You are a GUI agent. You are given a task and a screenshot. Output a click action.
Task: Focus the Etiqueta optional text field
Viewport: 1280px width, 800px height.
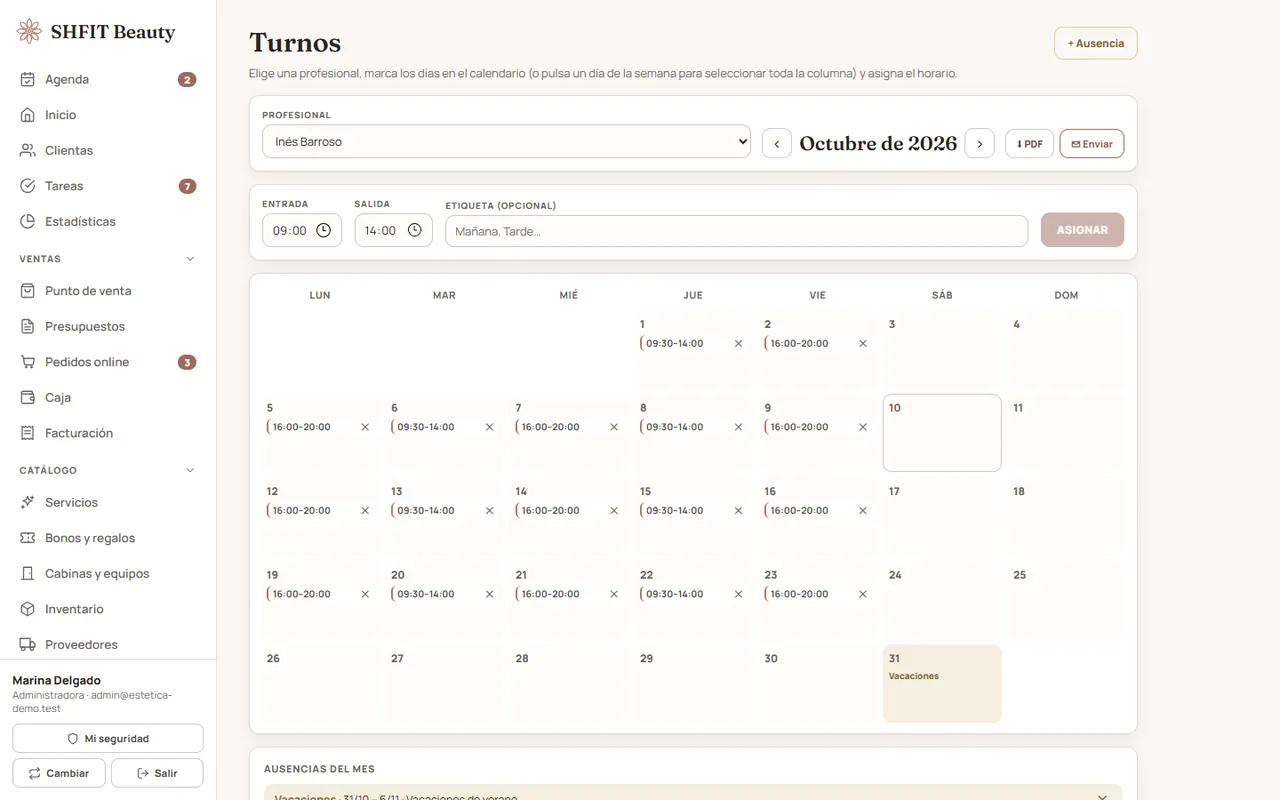tap(737, 231)
